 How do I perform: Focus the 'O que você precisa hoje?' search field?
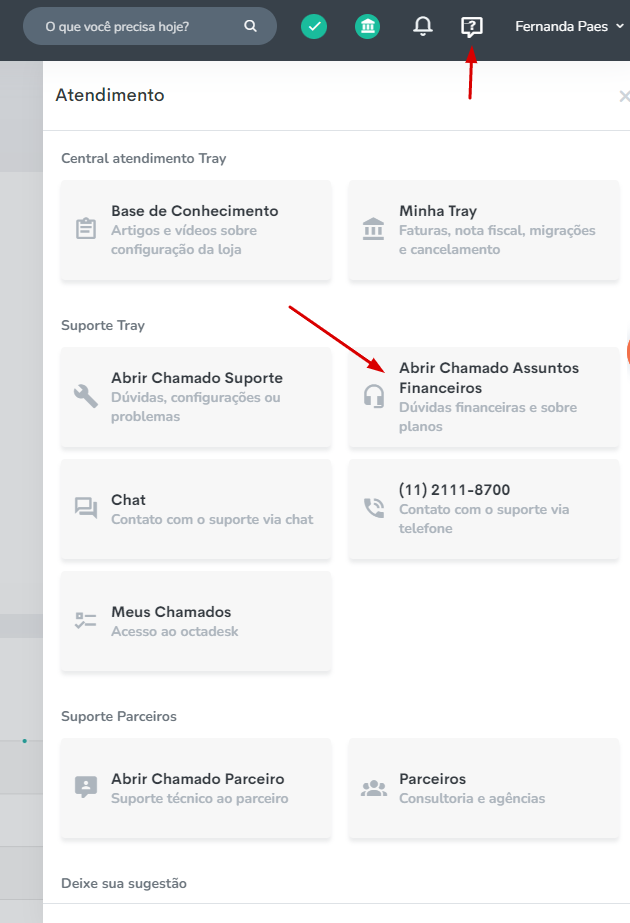coord(150,26)
